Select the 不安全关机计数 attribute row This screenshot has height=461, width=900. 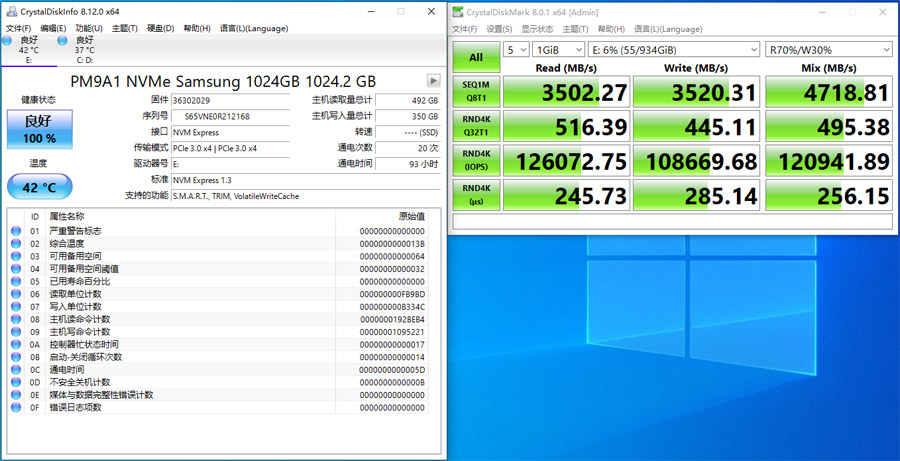pyautogui.click(x=218, y=382)
